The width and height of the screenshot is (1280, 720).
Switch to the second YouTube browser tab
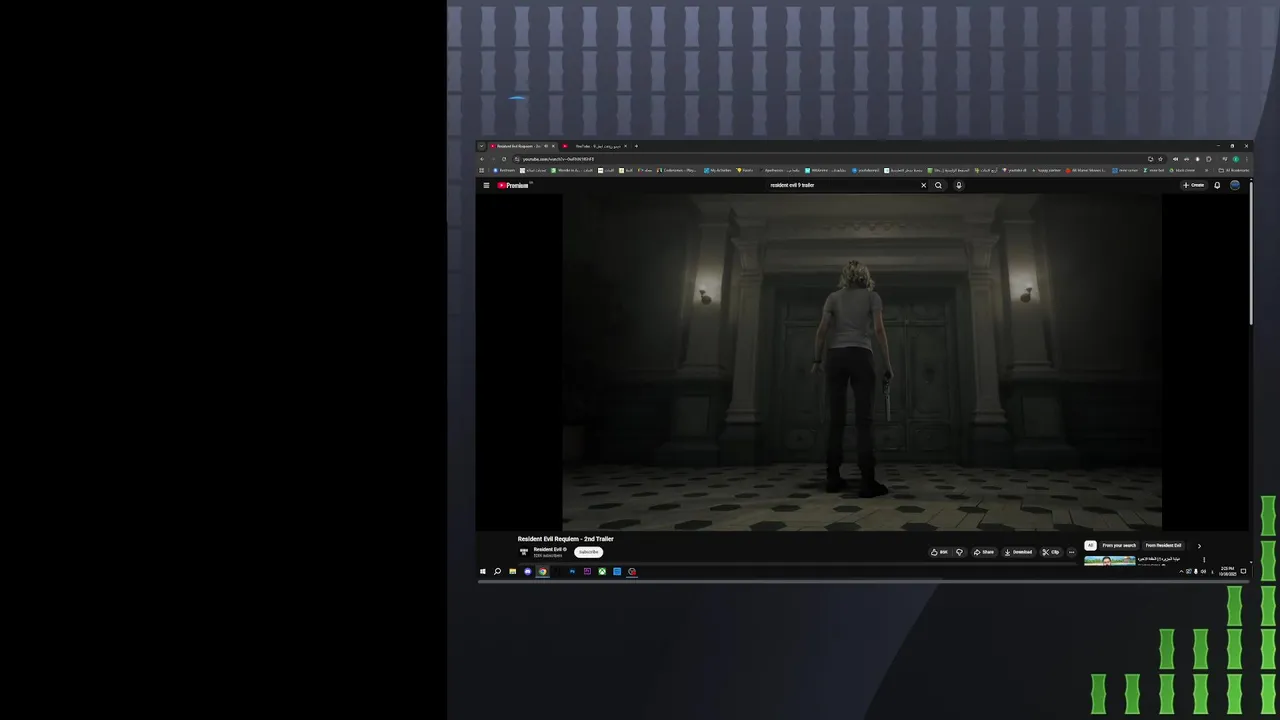tap(598, 146)
